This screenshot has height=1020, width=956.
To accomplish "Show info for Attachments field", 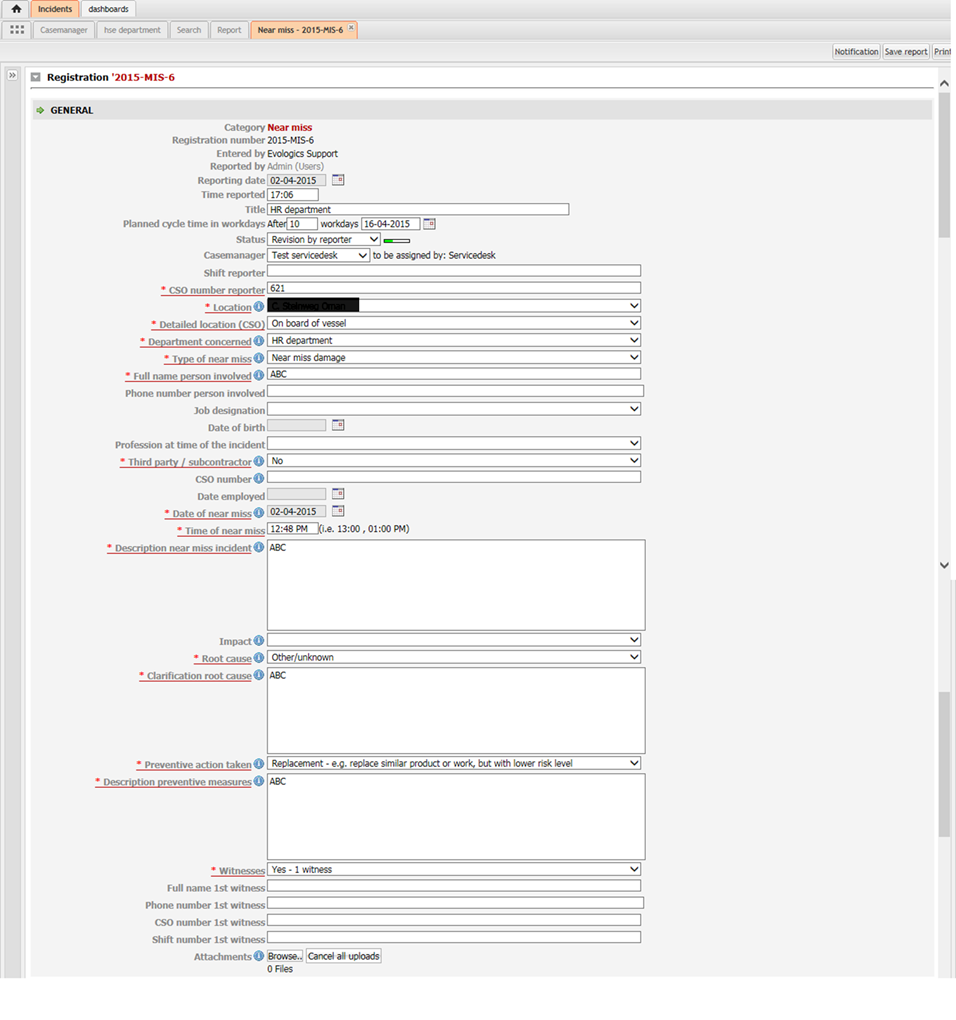I will [x=259, y=956].
